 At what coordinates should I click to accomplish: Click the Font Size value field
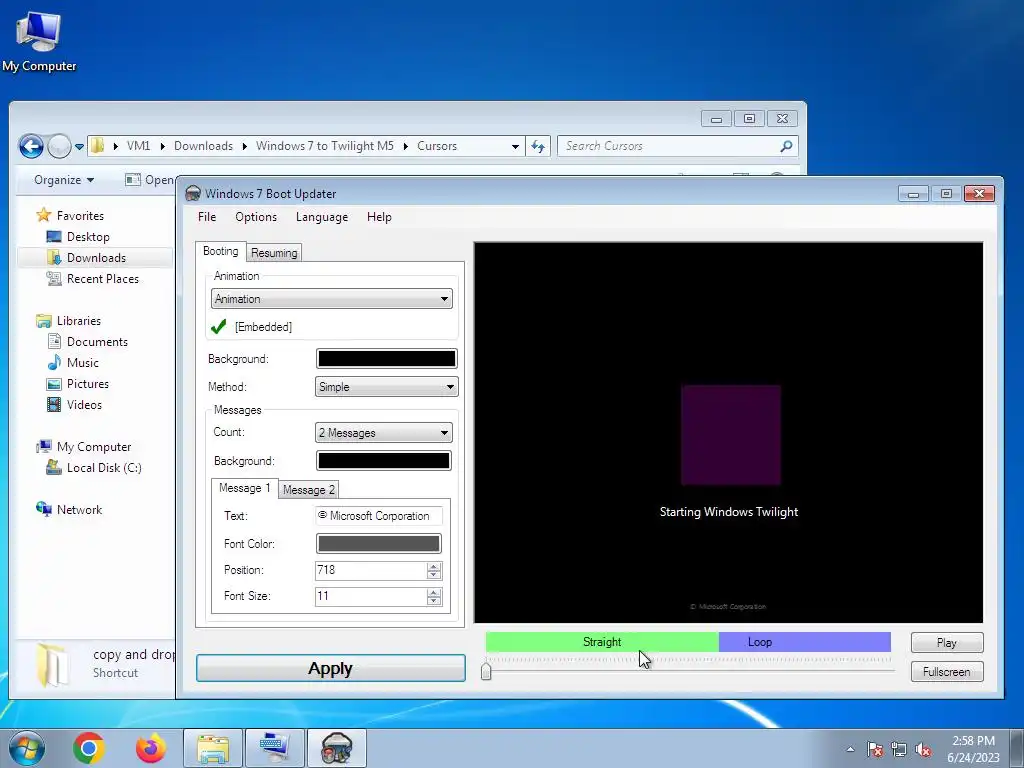click(370, 596)
